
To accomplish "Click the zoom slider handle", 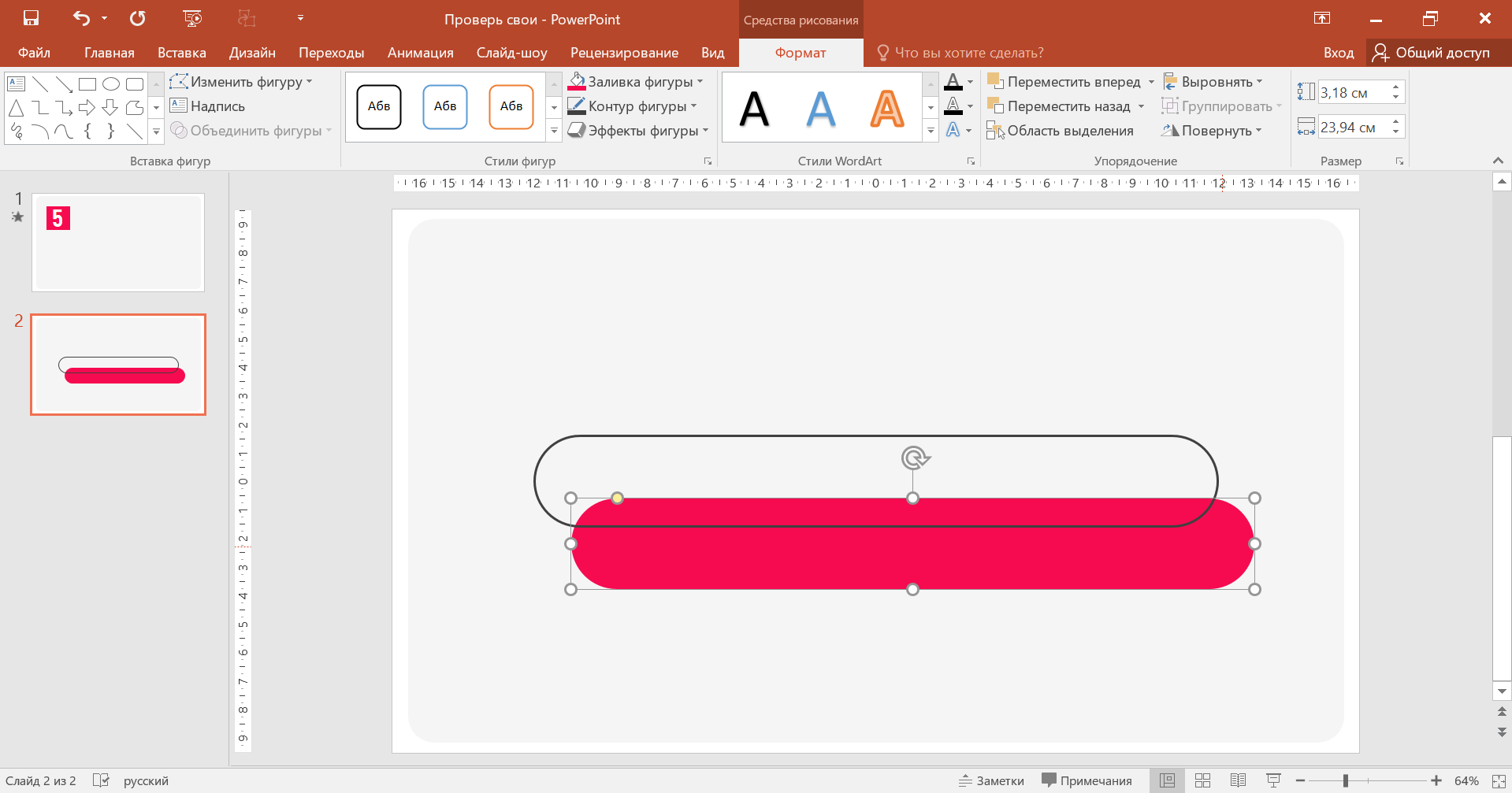I will (1346, 780).
